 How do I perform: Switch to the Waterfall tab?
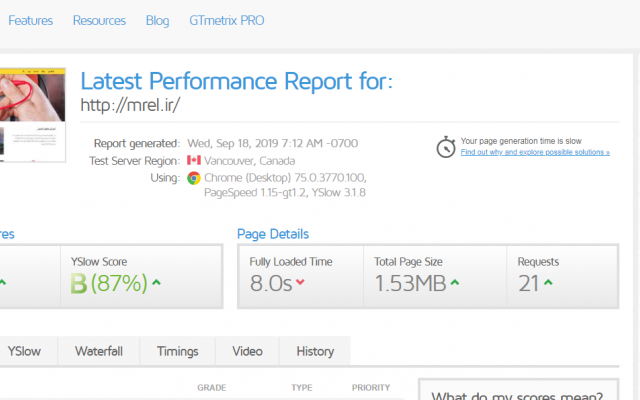(99, 351)
